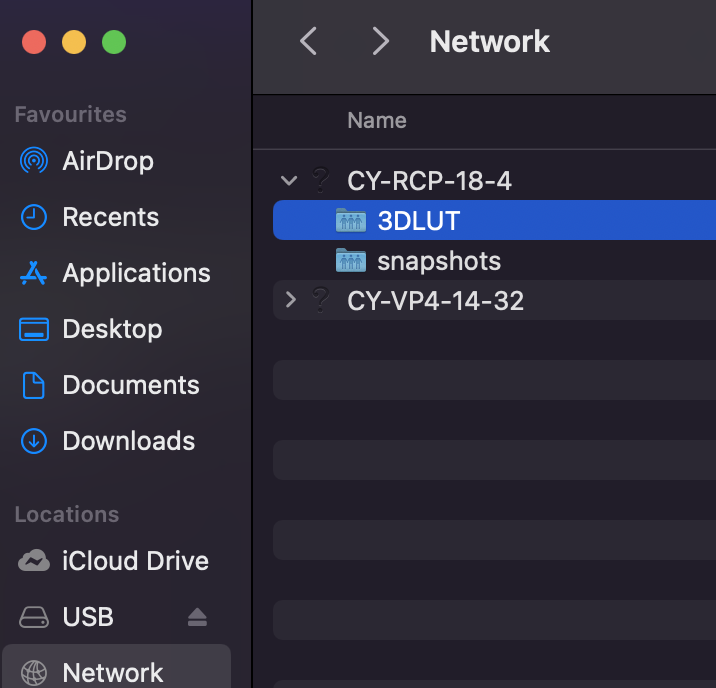Open the Recents label in the sidebar

pos(111,217)
